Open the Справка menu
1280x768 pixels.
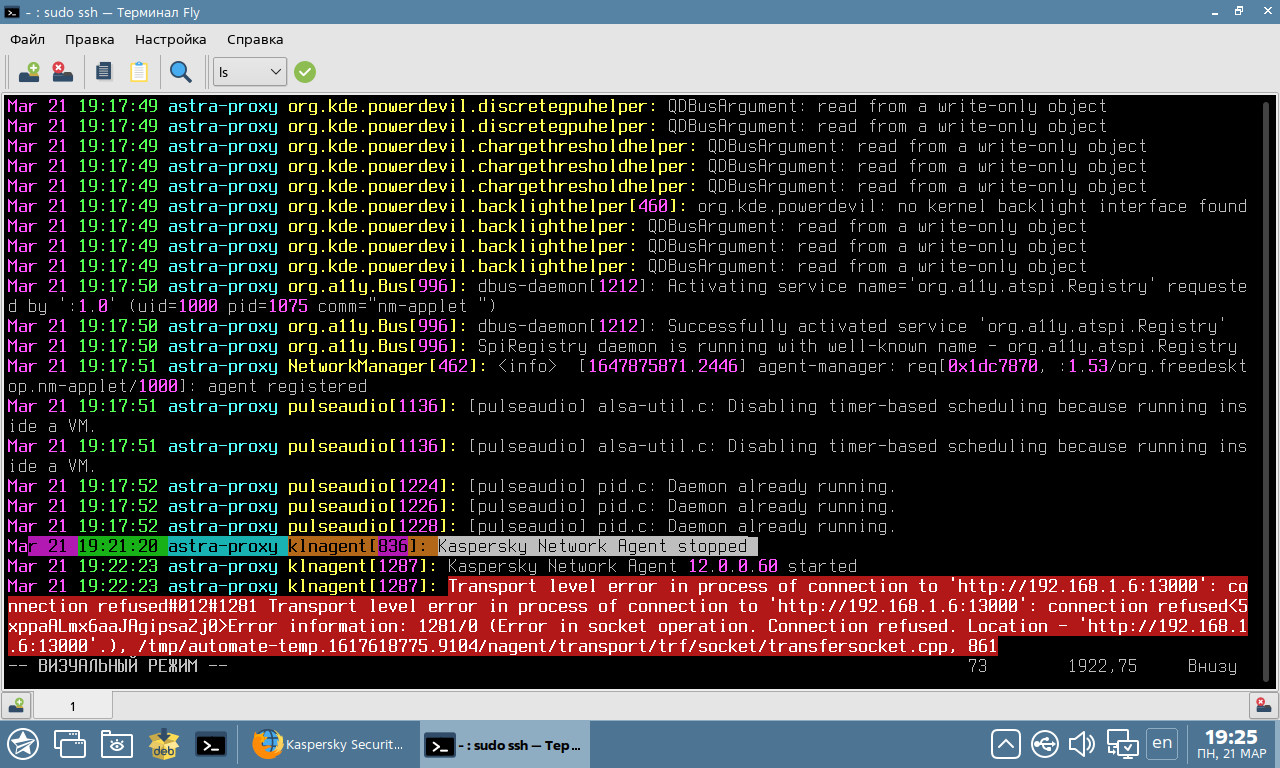pyautogui.click(x=255, y=39)
